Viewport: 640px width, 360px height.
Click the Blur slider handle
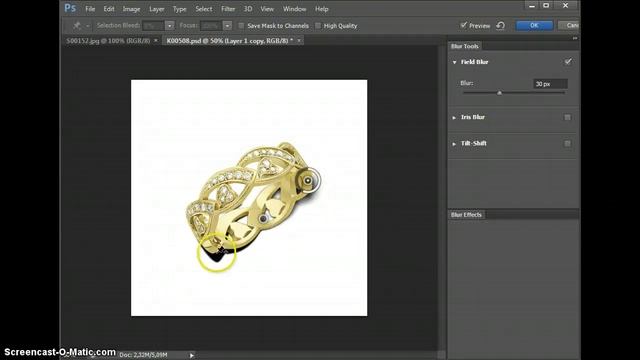[x=499, y=93]
